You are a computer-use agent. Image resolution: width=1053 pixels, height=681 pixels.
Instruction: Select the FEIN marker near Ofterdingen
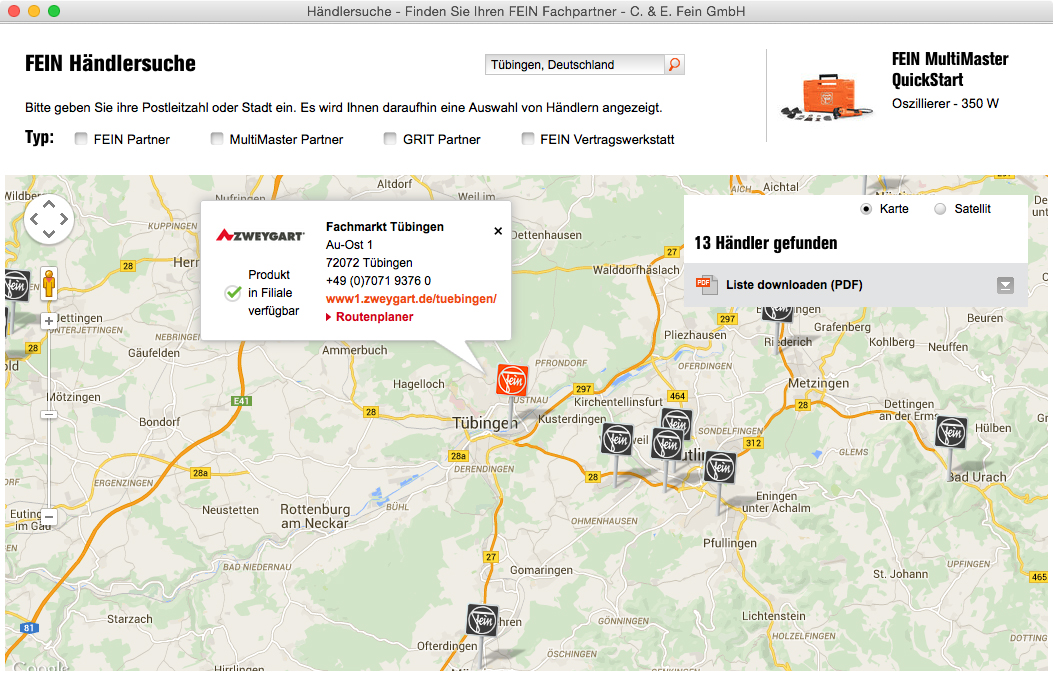pyautogui.click(x=482, y=621)
